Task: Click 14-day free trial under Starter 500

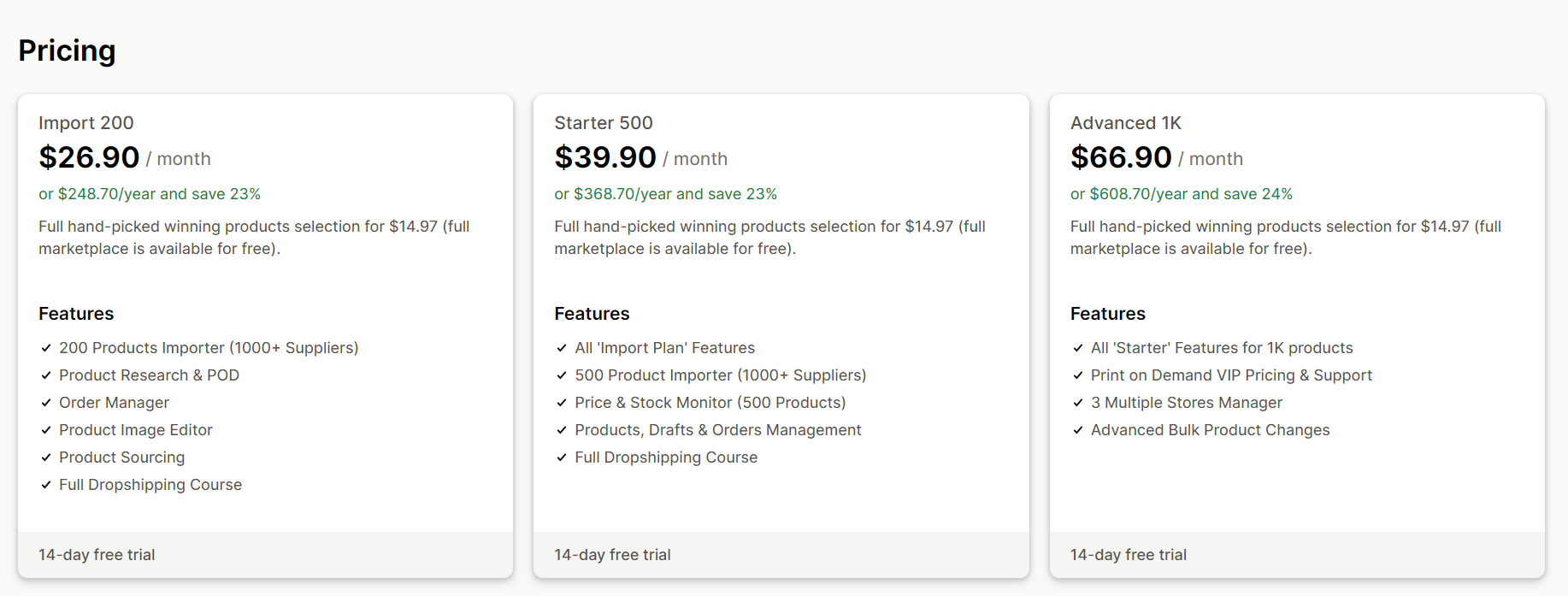Action: click(x=612, y=555)
